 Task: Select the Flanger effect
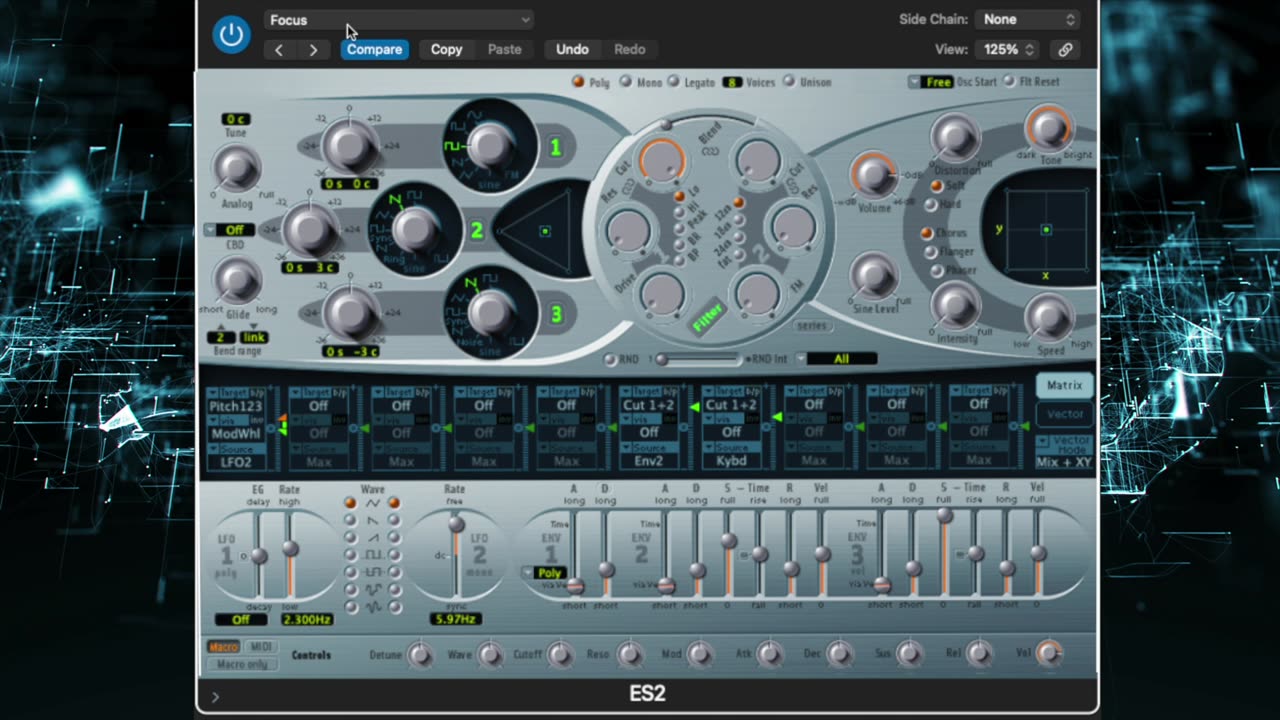pos(930,252)
